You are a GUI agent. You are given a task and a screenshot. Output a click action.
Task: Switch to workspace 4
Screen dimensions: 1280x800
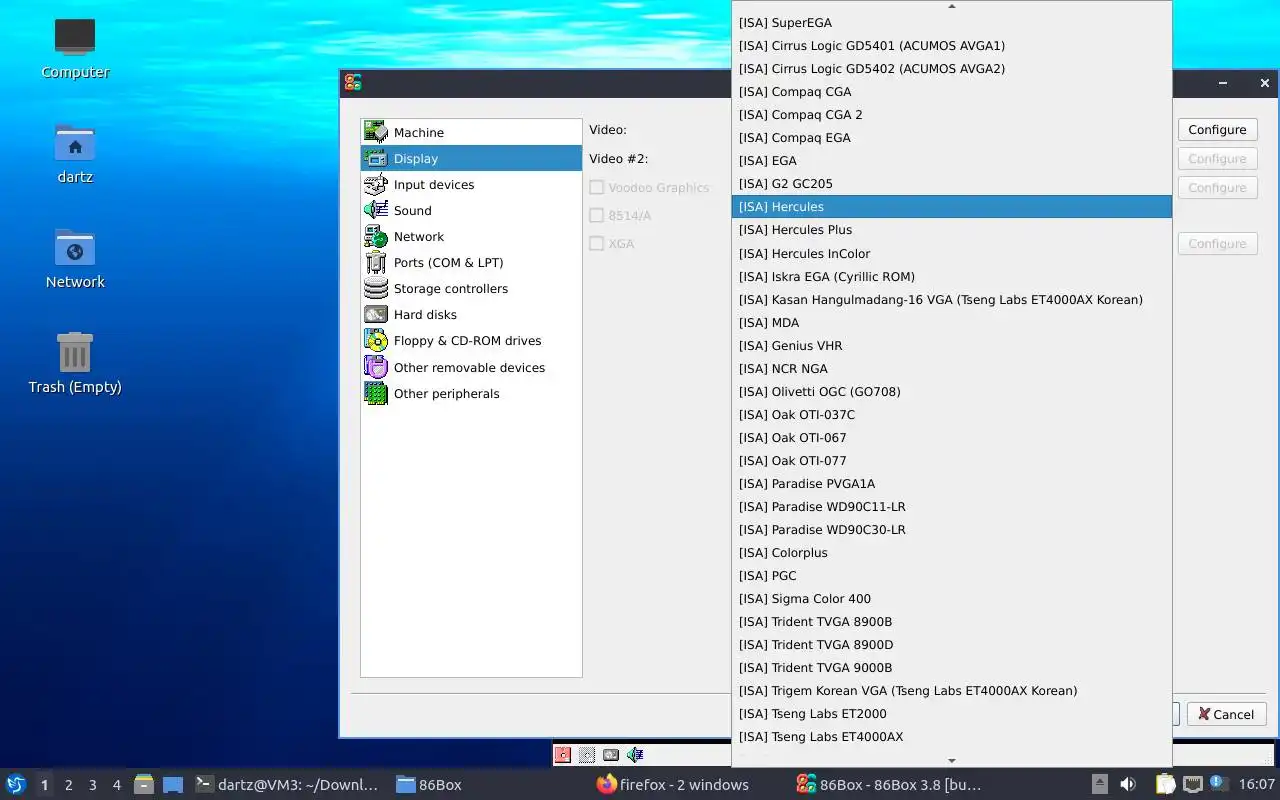click(x=117, y=785)
